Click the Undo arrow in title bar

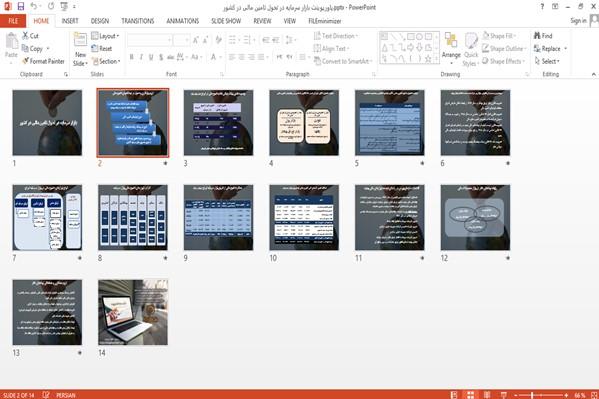(34, 6)
